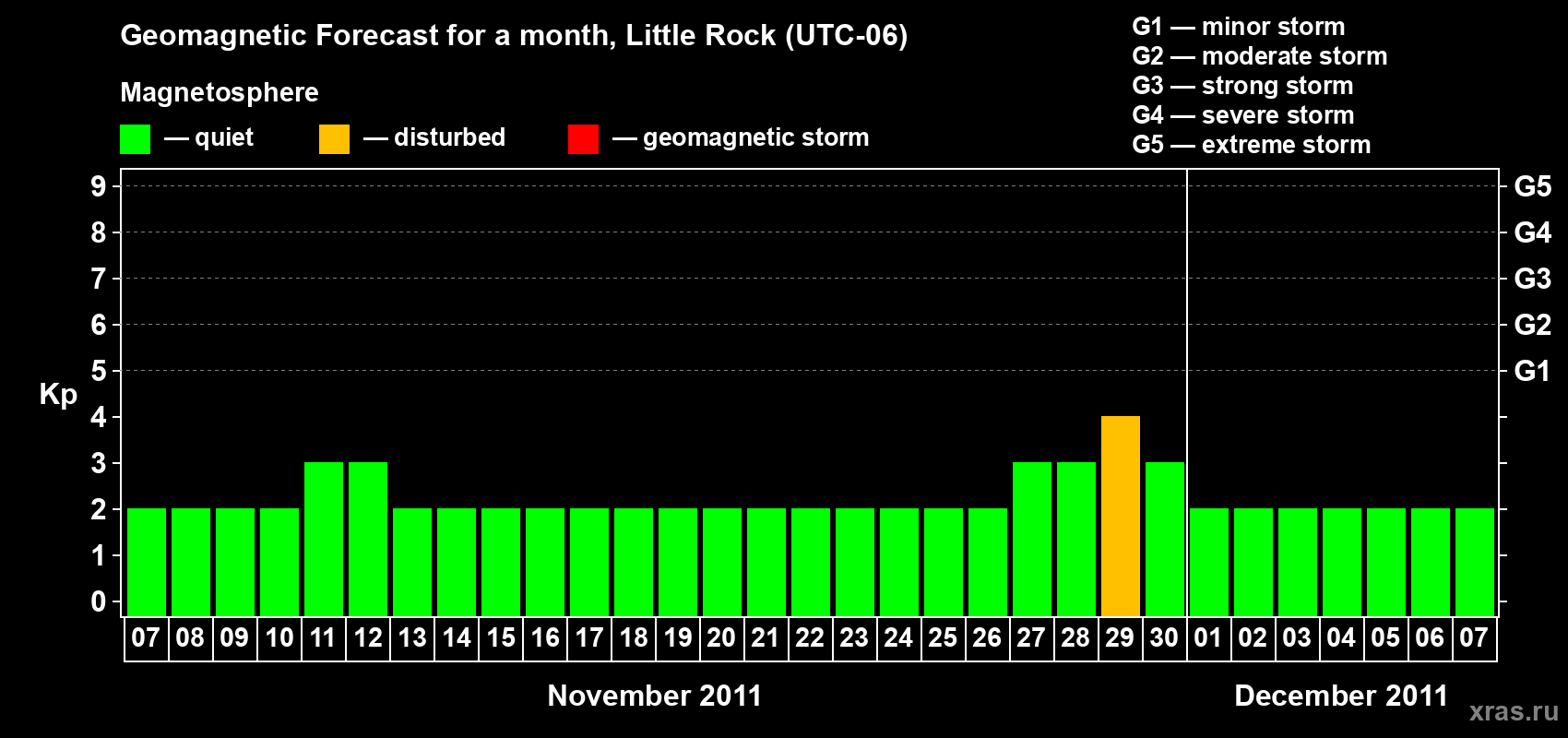Click the 'geomagnetic storm' legend label
Screen dimensions: 1568x738
point(756,138)
